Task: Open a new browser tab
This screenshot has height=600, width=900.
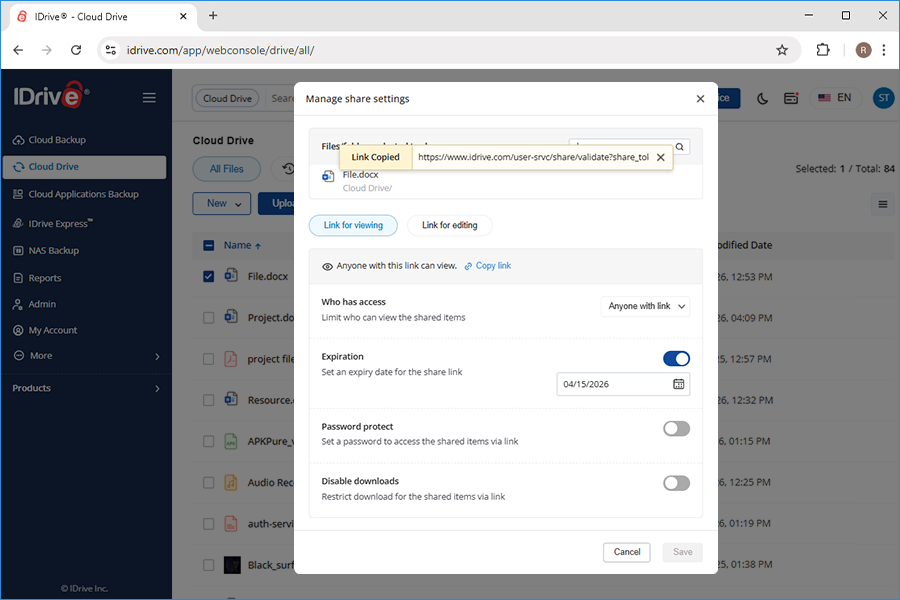Action: [x=213, y=16]
